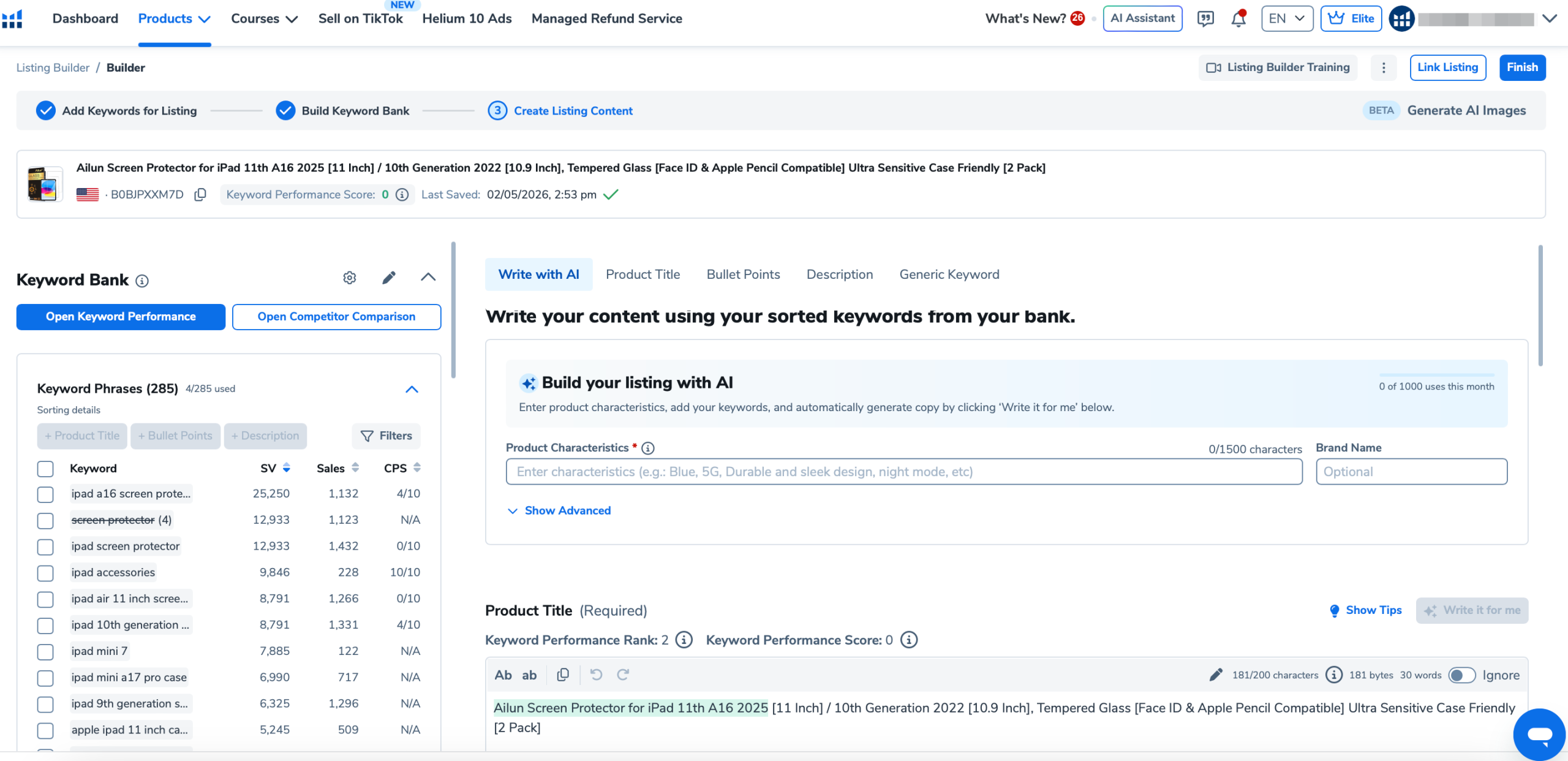Click the Keyword Bank pencil edit icon
The width and height of the screenshot is (1568, 761).
pos(389,278)
